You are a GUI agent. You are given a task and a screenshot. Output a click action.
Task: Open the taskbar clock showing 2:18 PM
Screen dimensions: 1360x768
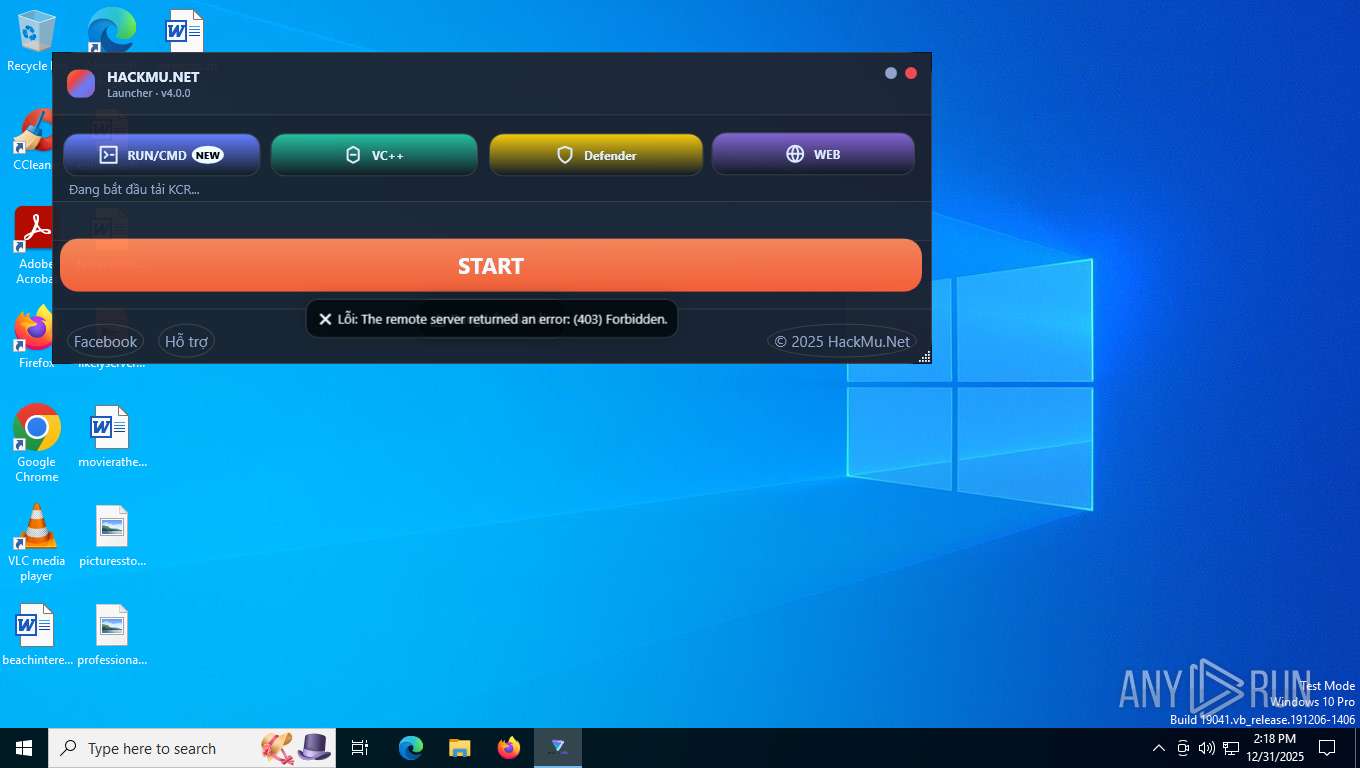point(1275,748)
